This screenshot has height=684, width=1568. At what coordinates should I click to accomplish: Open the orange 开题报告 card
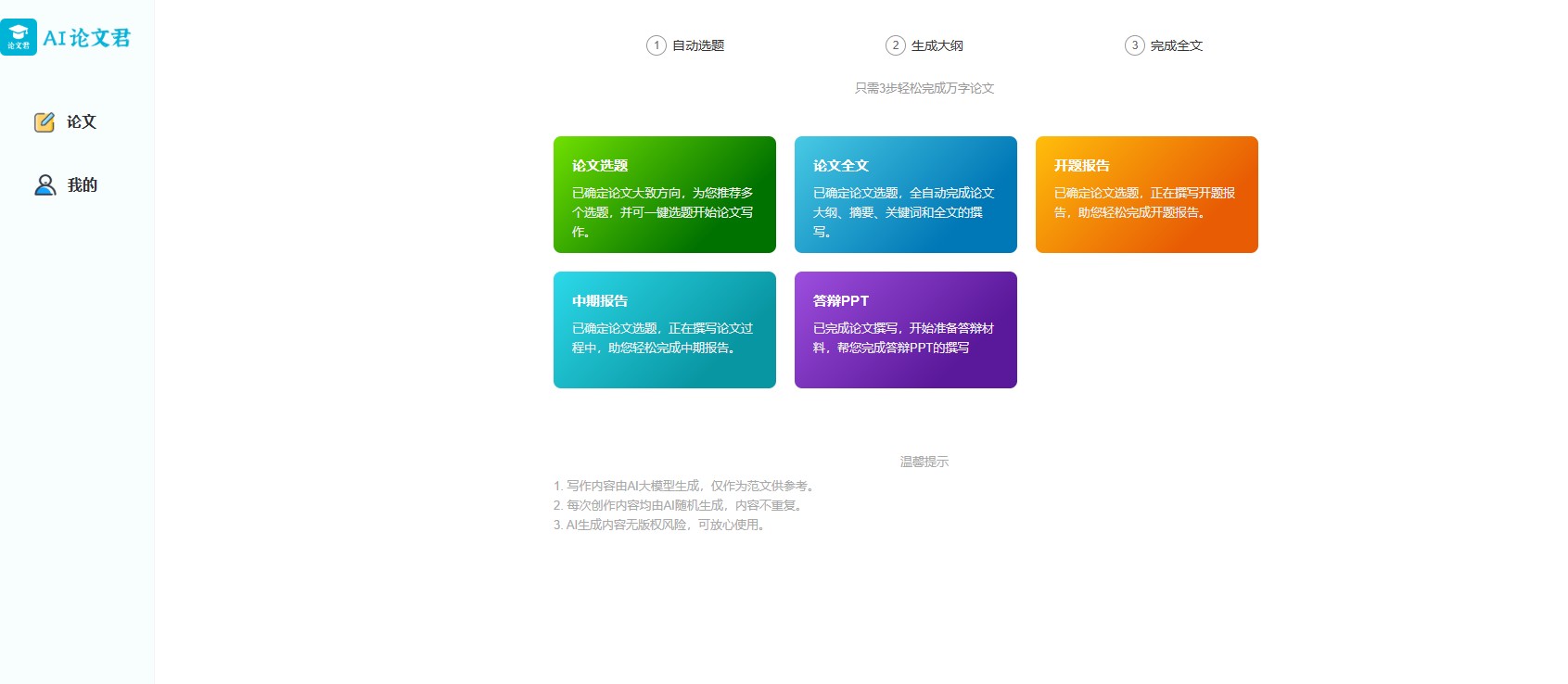[x=1147, y=195]
